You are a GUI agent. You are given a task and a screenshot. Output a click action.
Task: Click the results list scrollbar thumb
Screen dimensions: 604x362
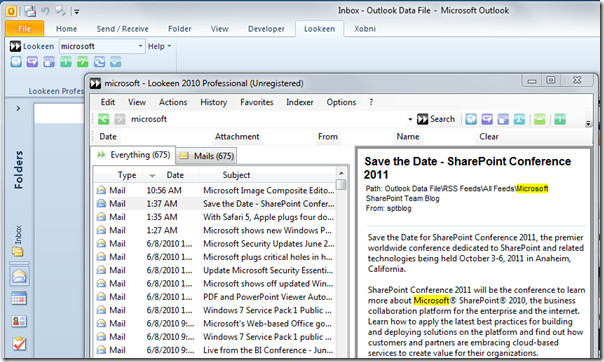(x=341, y=184)
